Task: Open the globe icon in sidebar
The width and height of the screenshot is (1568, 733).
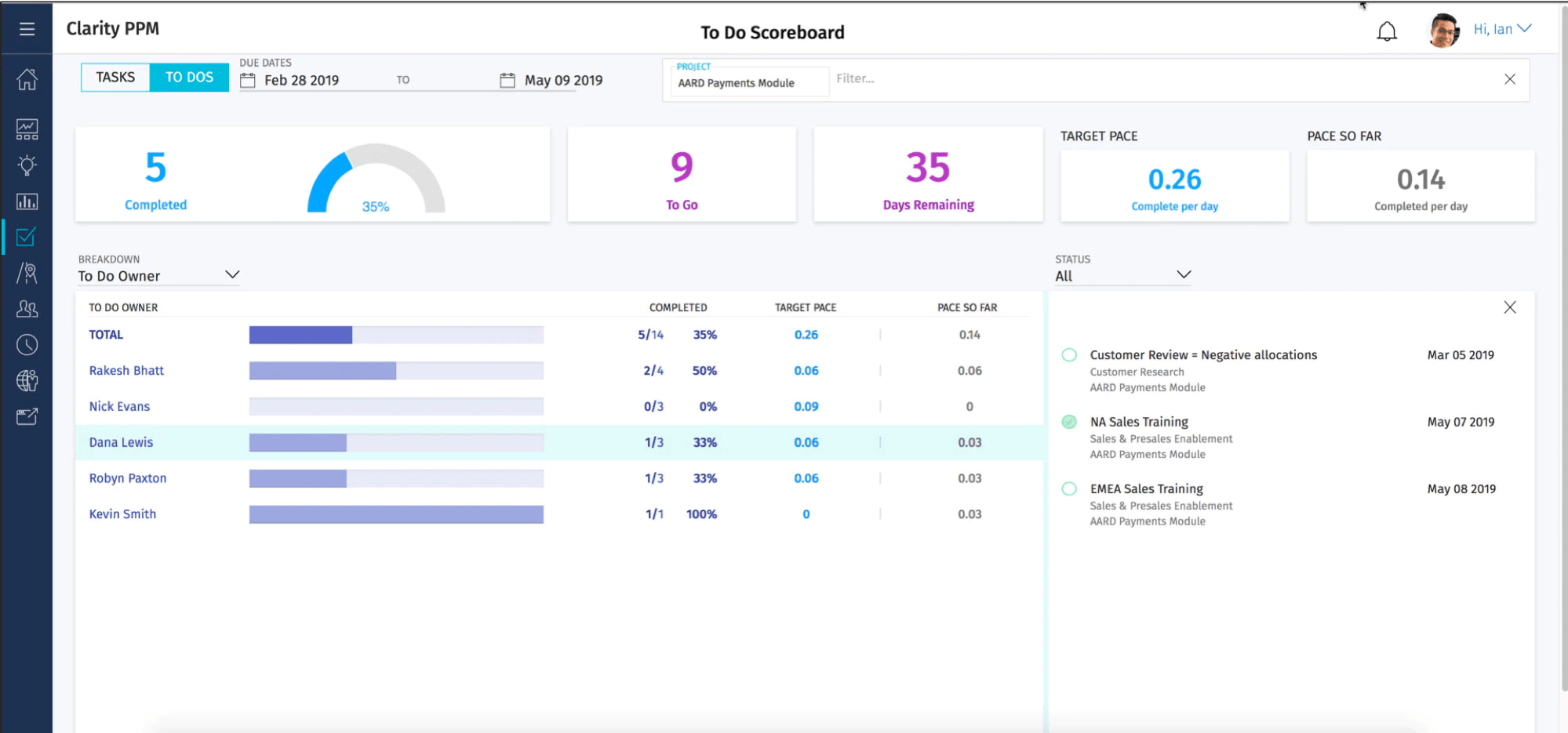Action: pyautogui.click(x=27, y=381)
